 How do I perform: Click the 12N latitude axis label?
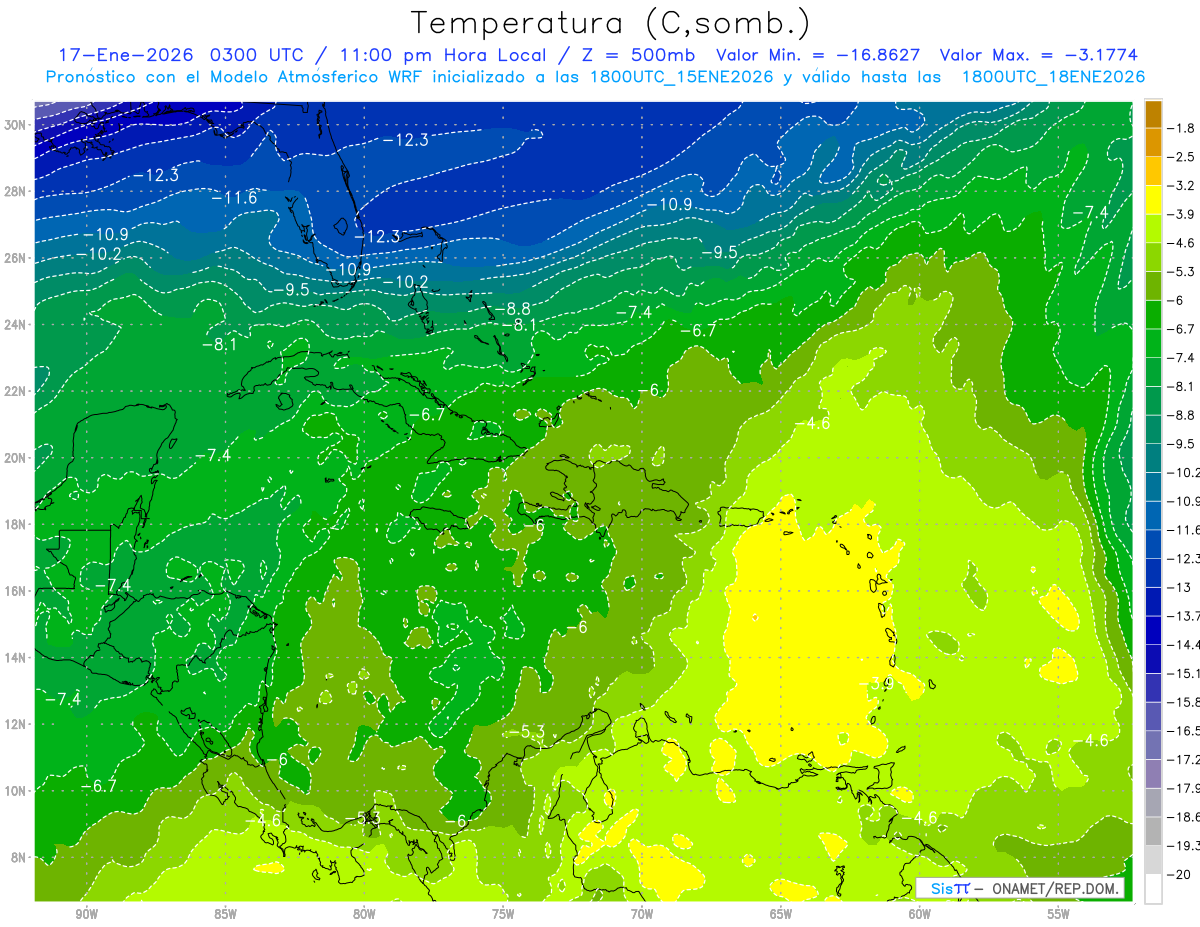pyautogui.click(x=15, y=724)
